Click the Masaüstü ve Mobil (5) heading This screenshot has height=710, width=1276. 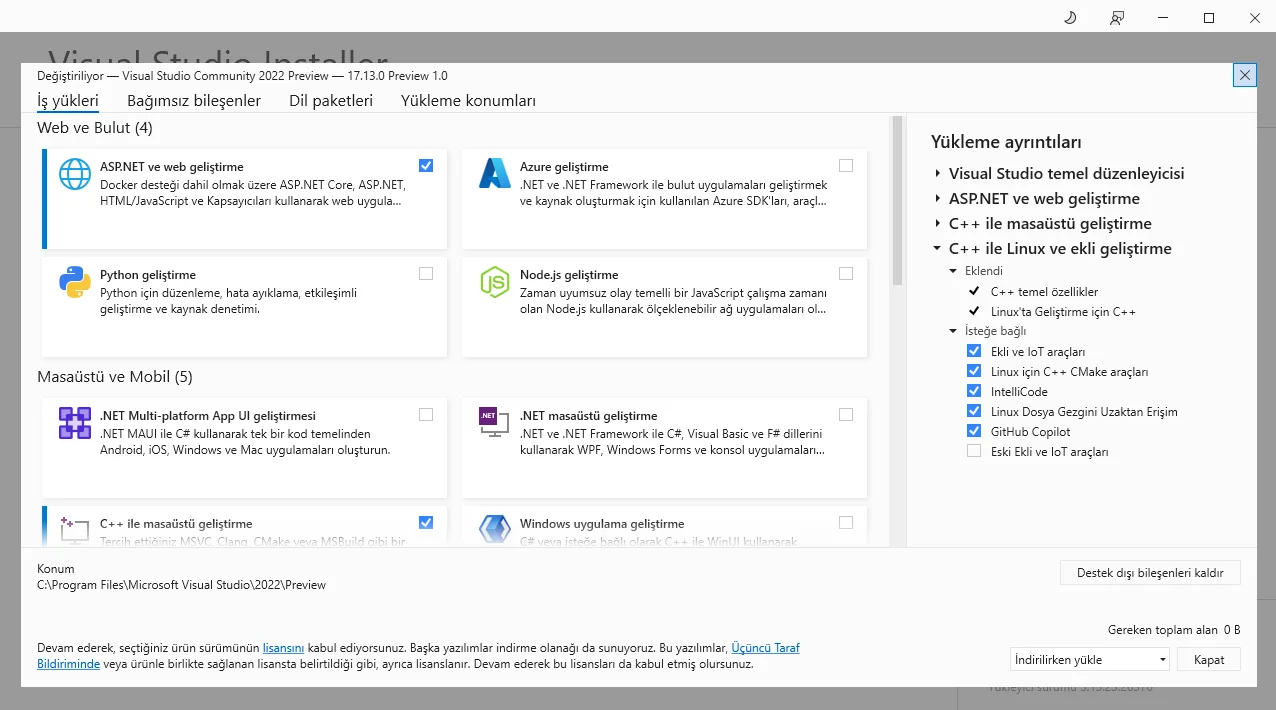(115, 377)
